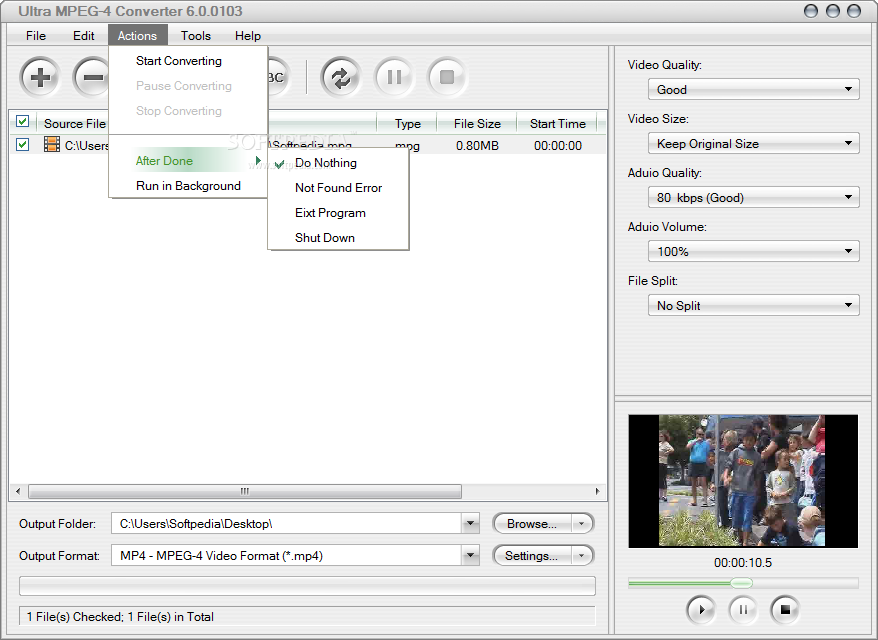878x640 pixels.
Task: Click the 00:00:00 start time cell
Action: [558, 146]
